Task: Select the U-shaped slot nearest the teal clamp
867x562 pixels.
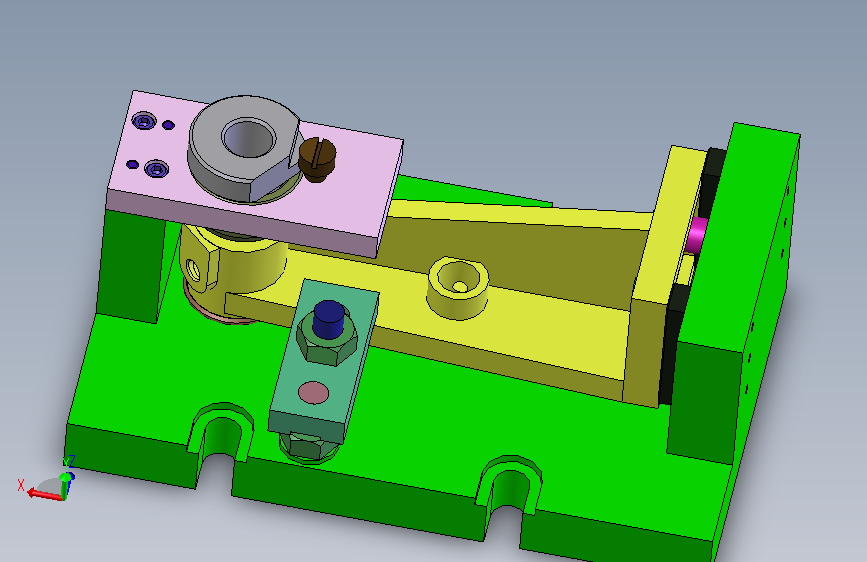Action: pos(219,443)
